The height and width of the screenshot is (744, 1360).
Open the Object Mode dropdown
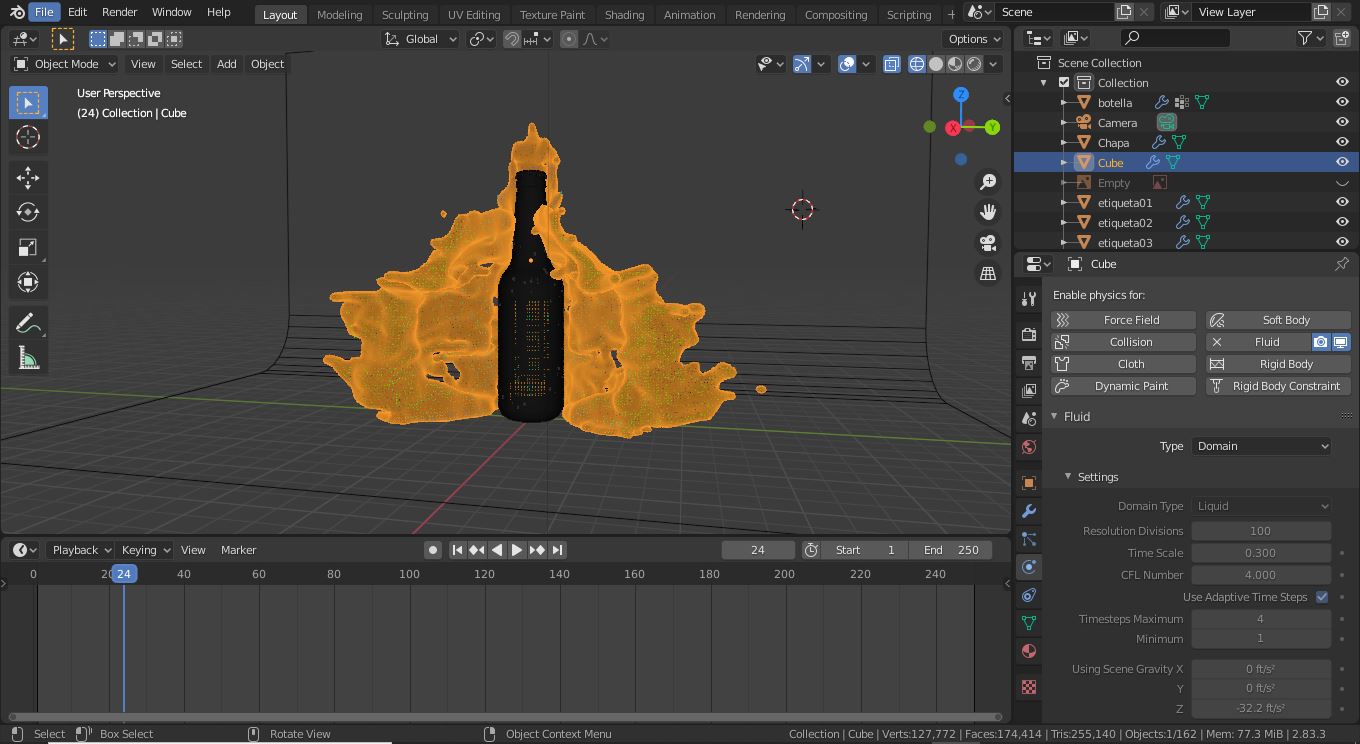click(65, 64)
